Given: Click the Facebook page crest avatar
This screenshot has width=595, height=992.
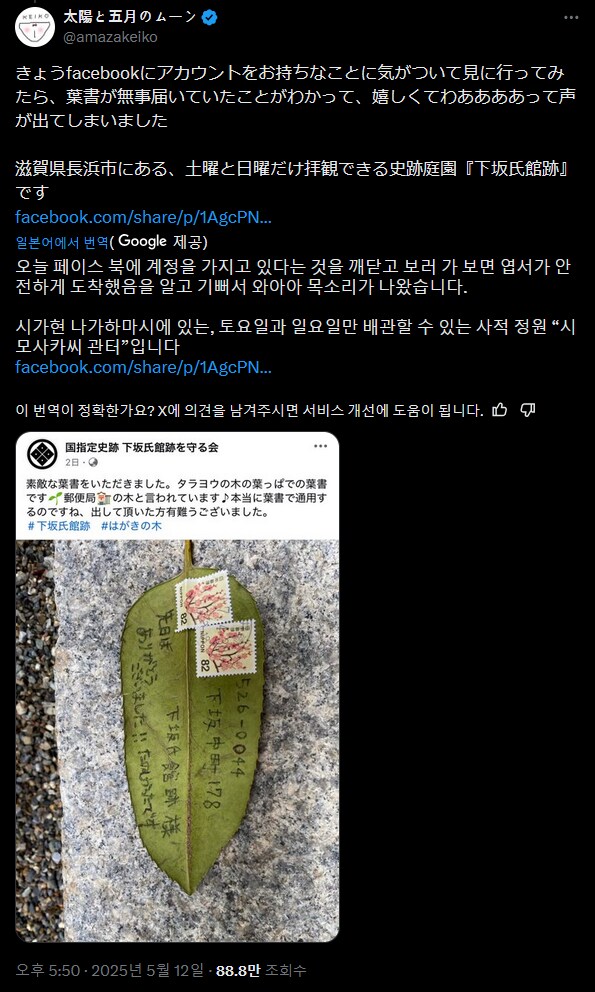Looking at the screenshot, I should click(42, 454).
